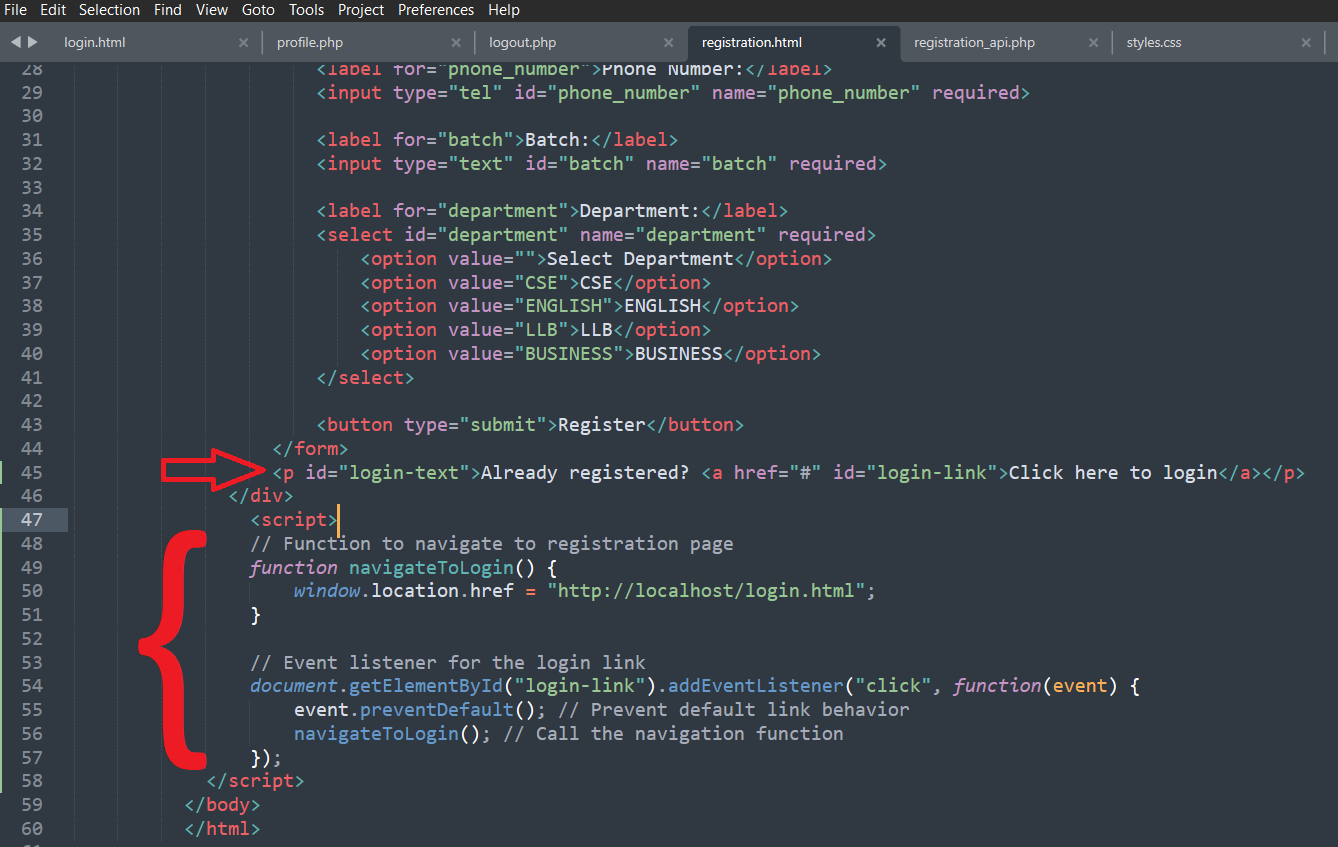
Task: Click the ENGLISH option line
Action: pos(580,306)
